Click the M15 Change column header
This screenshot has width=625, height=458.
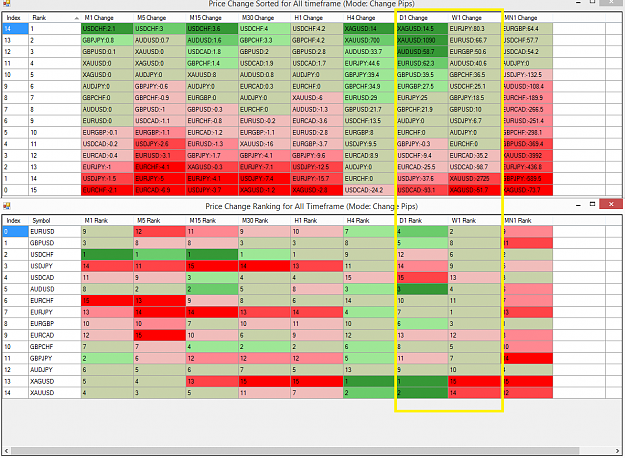pos(212,18)
